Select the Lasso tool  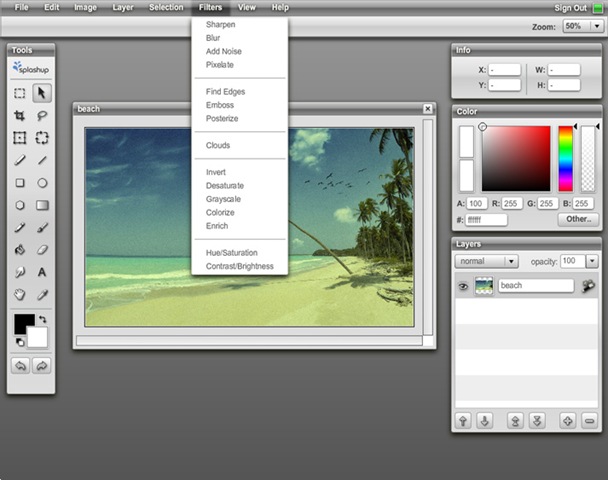click(x=42, y=116)
